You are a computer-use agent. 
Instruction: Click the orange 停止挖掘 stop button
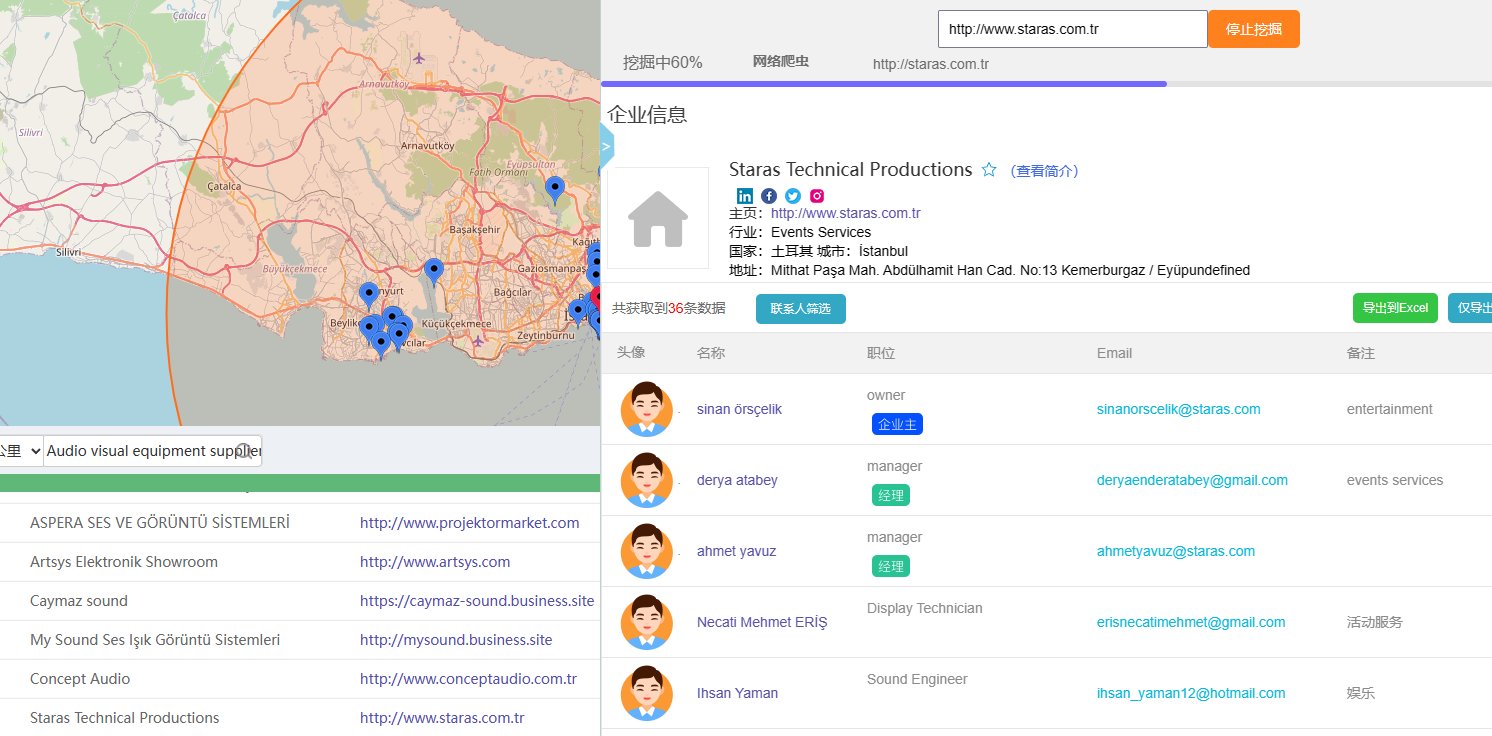(x=1254, y=29)
